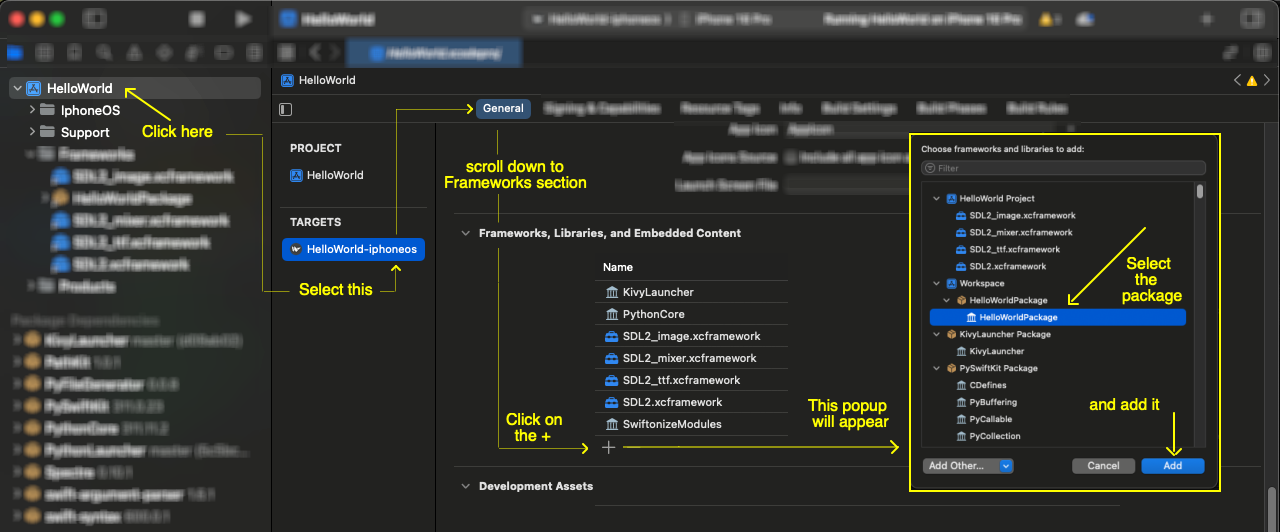Image resolution: width=1280 pixels, height=532 pixels.
Task: Go forward using the editor's forward chevron
Action: point(336,52)
